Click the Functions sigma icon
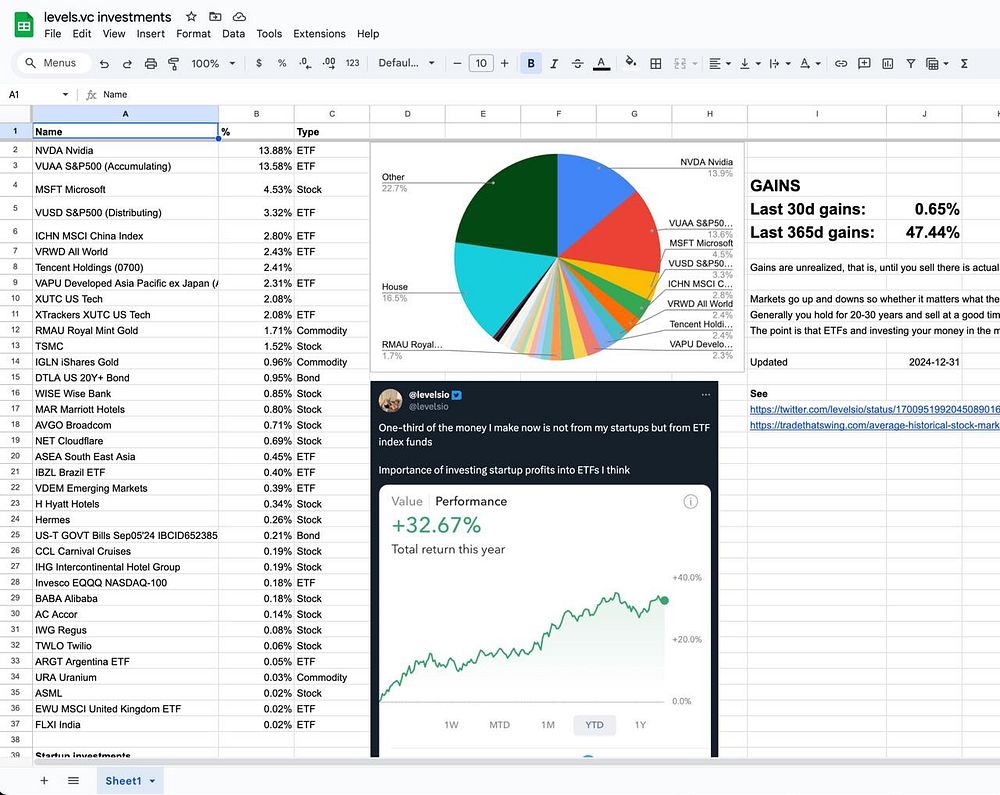This screenshot has width=1000, height=795. coord(964,63)
